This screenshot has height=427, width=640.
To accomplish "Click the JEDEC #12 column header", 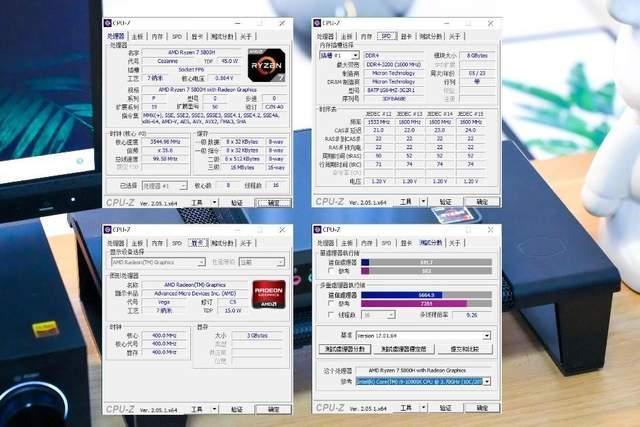I will [x=379, y=113].
